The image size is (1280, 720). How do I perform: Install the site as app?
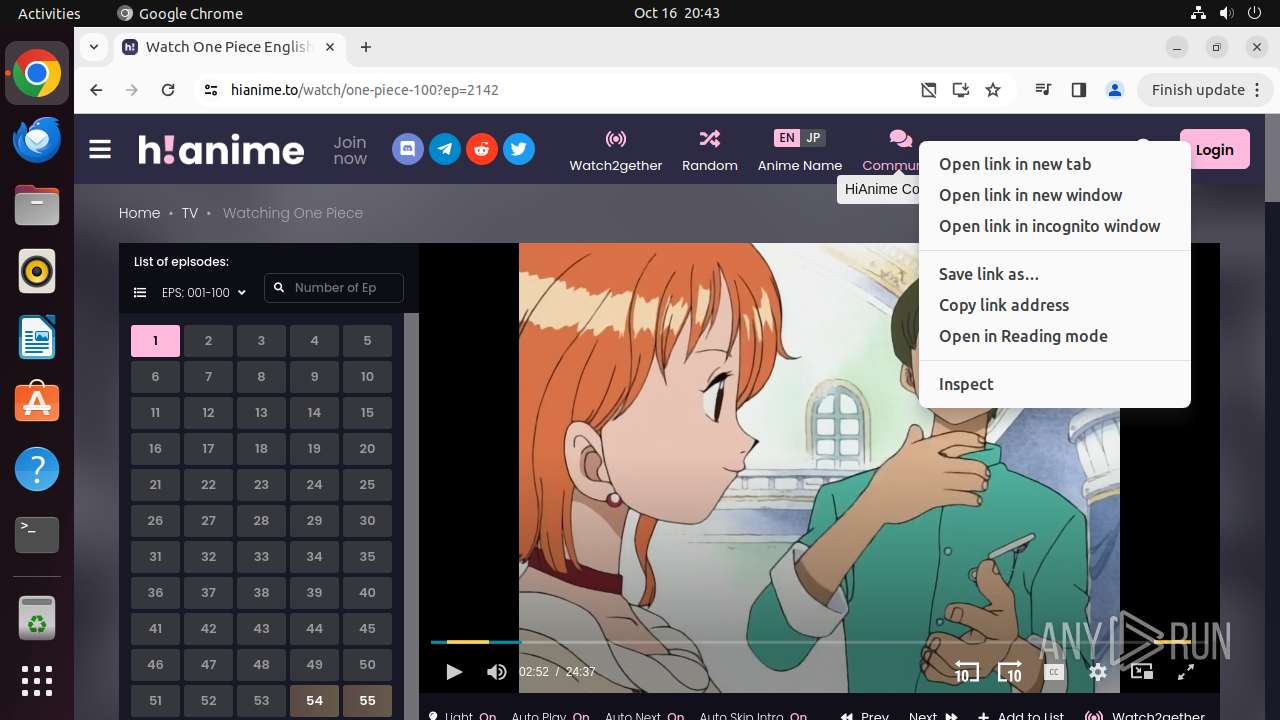pos(961,90)
